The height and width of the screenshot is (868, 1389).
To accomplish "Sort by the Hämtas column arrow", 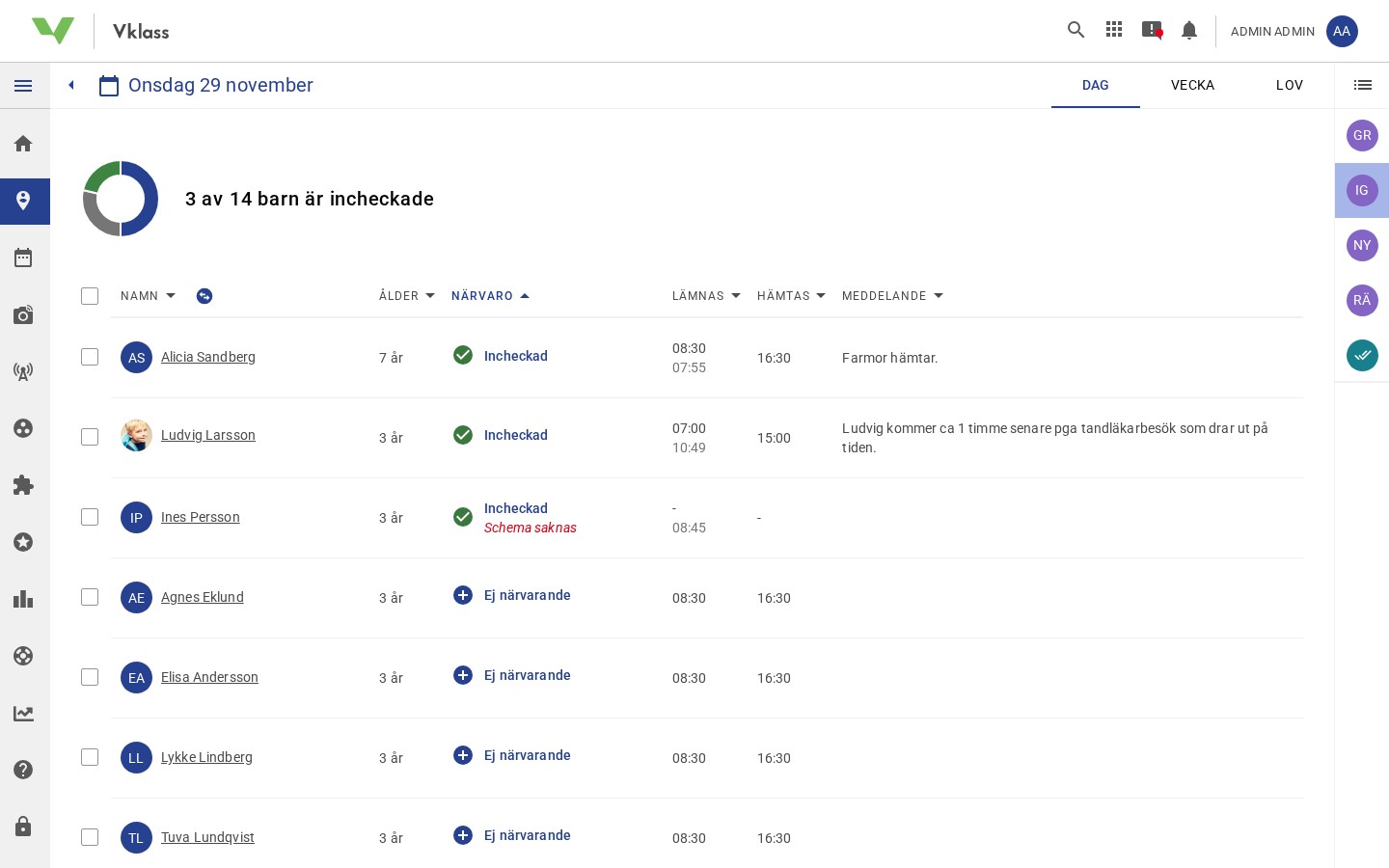I will point(821,296).
